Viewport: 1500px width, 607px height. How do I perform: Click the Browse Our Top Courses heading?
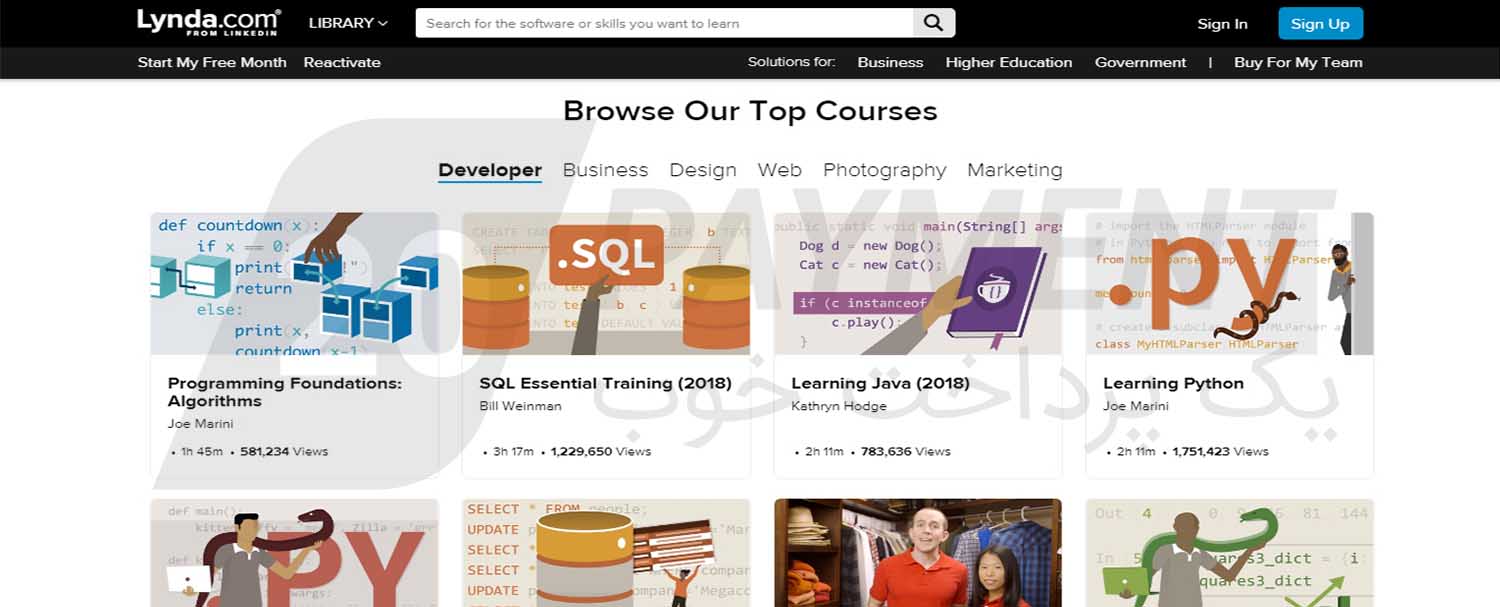750,110
